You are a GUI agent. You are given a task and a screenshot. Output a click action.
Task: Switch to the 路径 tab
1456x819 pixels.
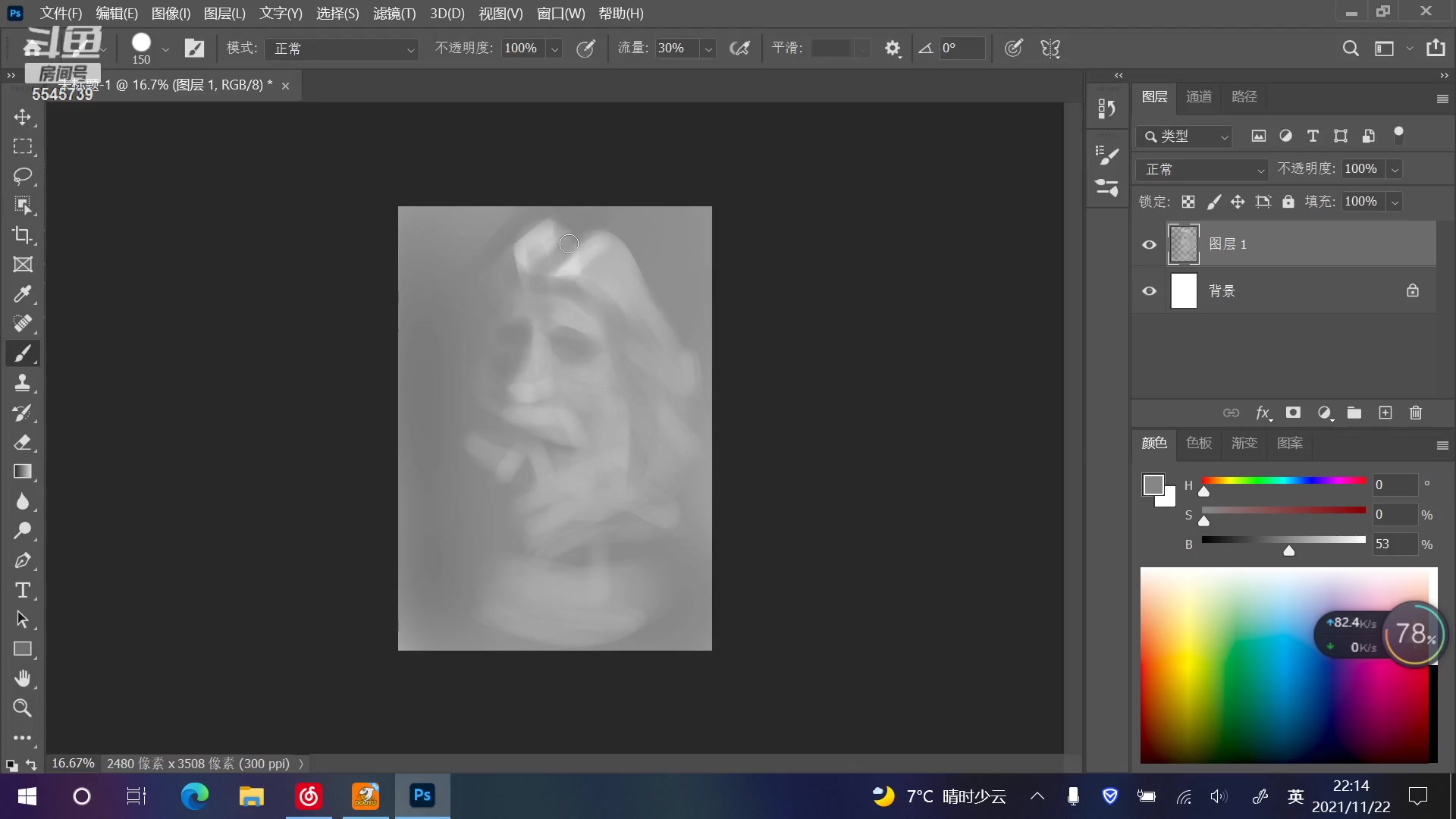coord(1244,97)
